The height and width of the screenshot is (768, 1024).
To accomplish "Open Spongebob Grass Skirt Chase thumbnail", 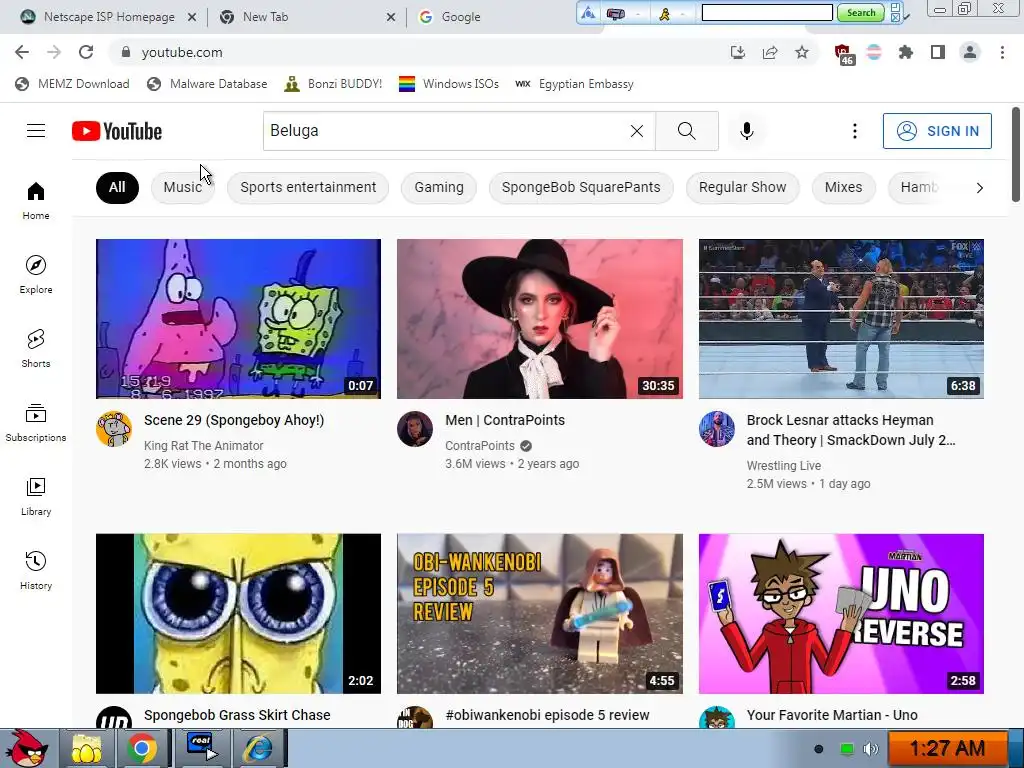I will [238, 613].
